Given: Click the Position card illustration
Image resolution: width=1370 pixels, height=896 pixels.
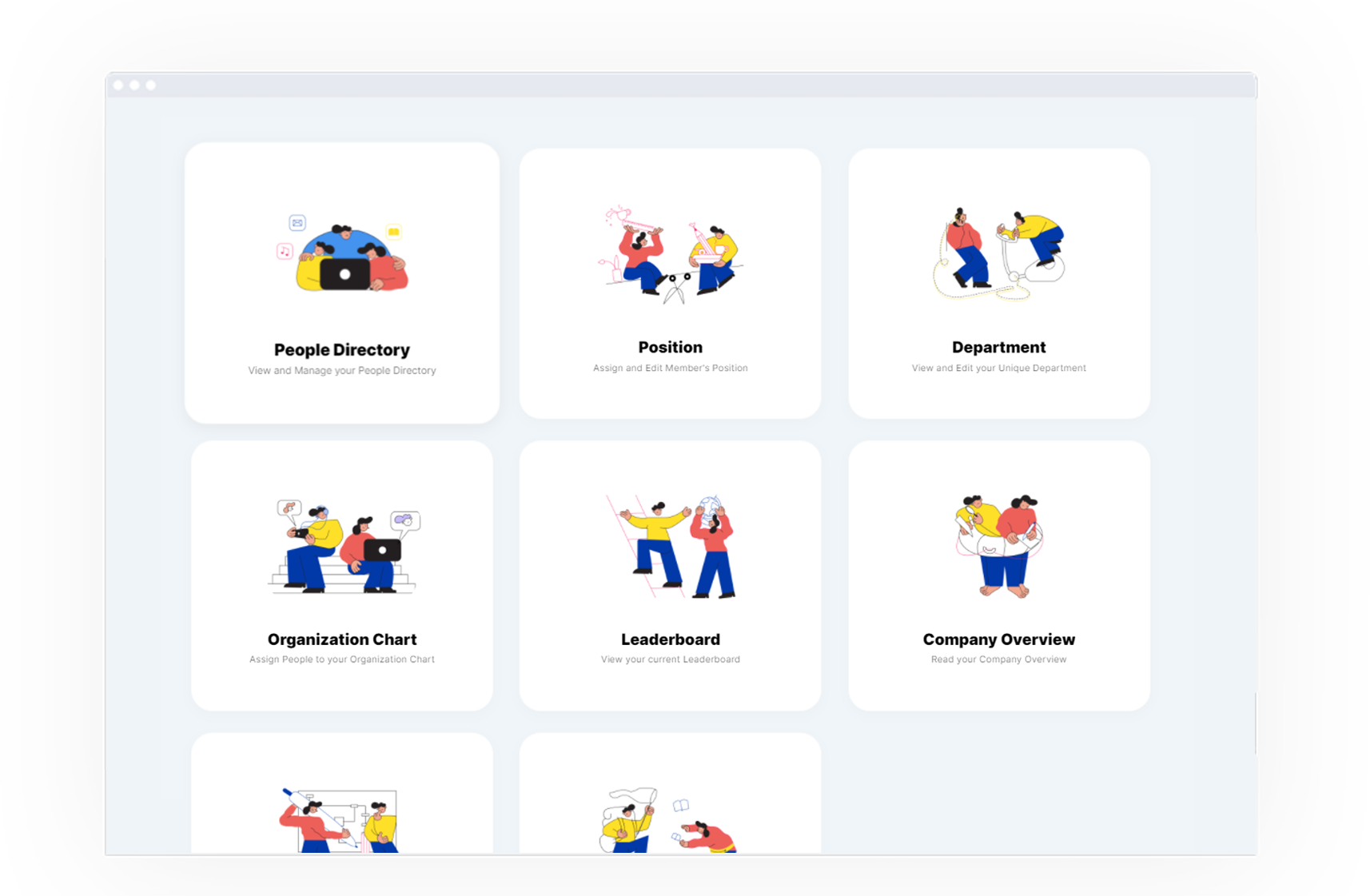Looking at the screenshot, I should tap(670, 255).
